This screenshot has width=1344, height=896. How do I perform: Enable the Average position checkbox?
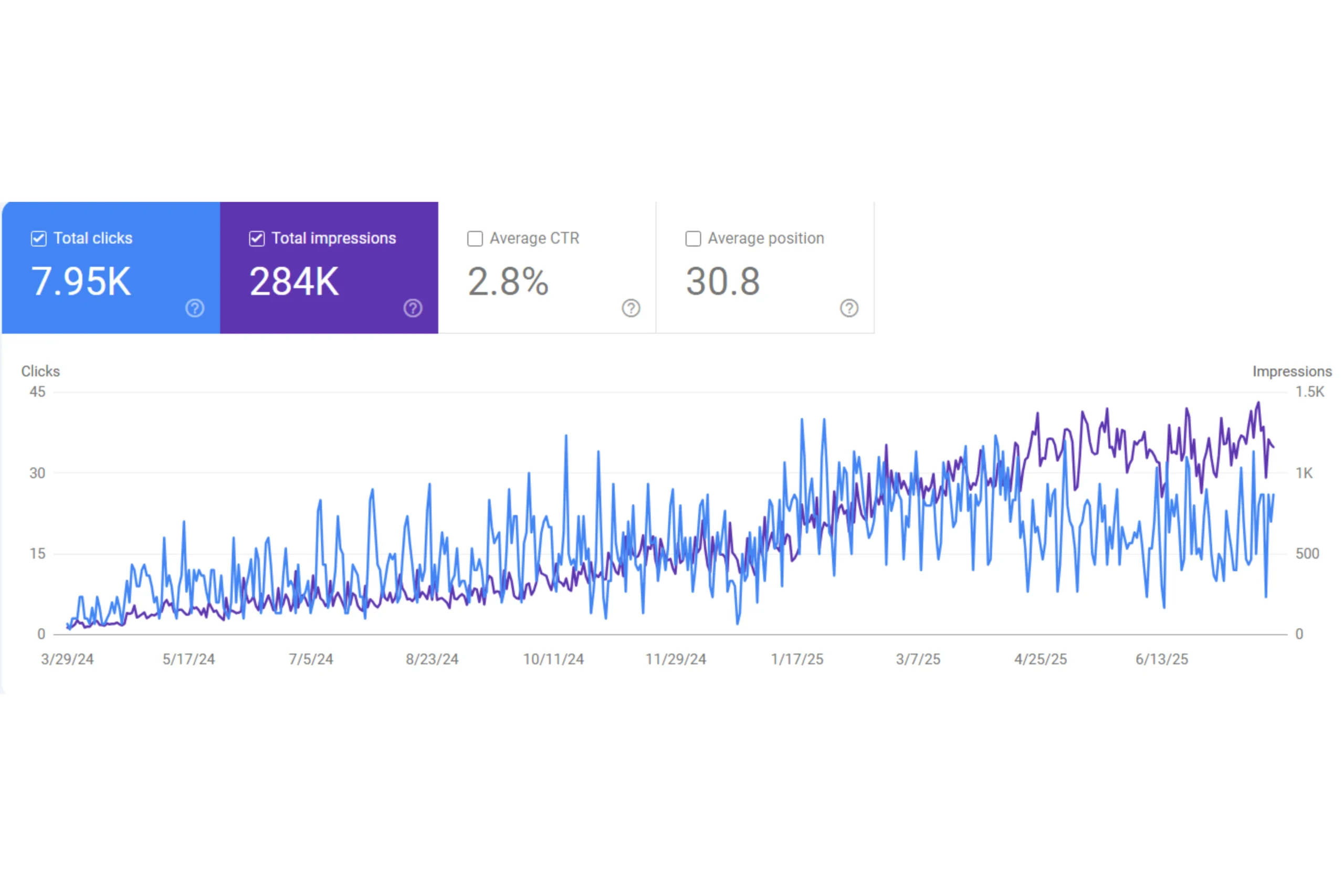[693, 238]
